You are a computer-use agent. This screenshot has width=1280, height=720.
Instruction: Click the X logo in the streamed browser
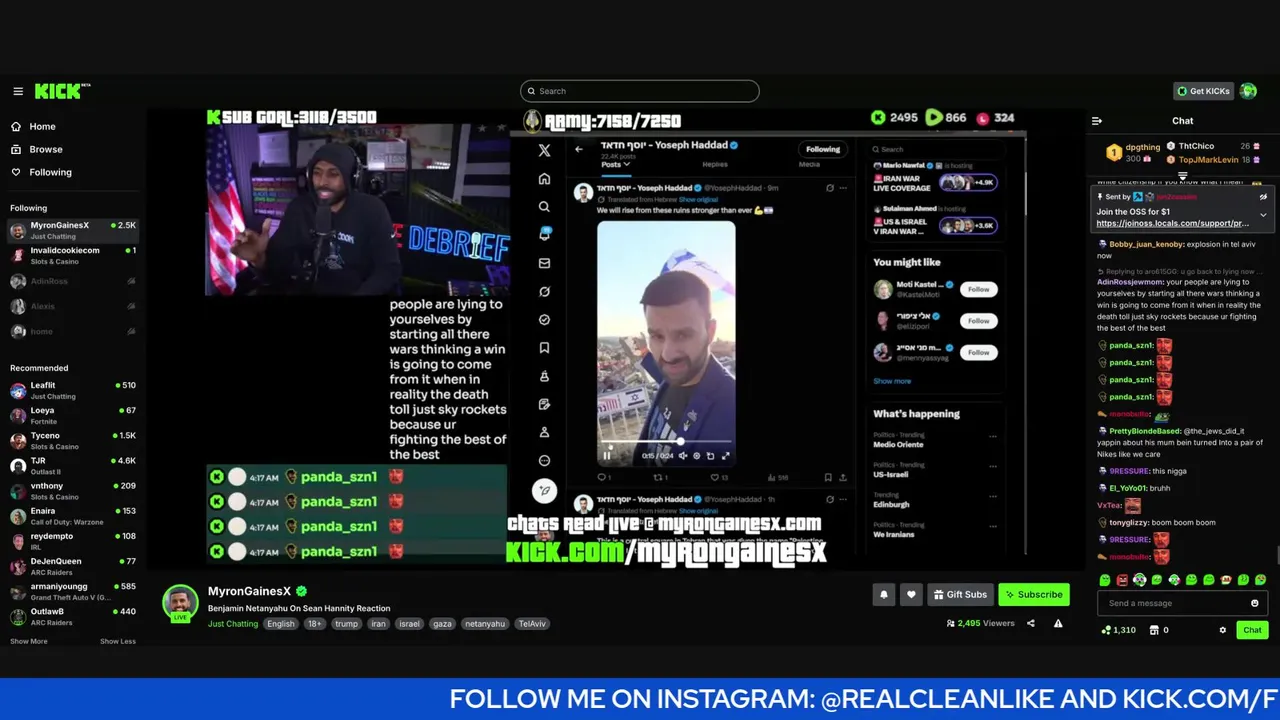544,151
